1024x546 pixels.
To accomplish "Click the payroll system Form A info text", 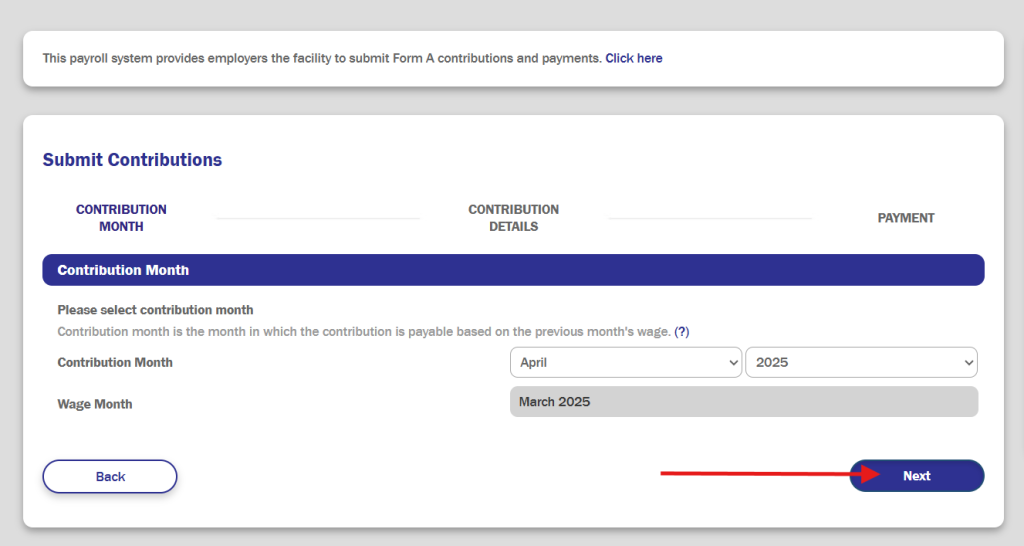I will (322, 58).
